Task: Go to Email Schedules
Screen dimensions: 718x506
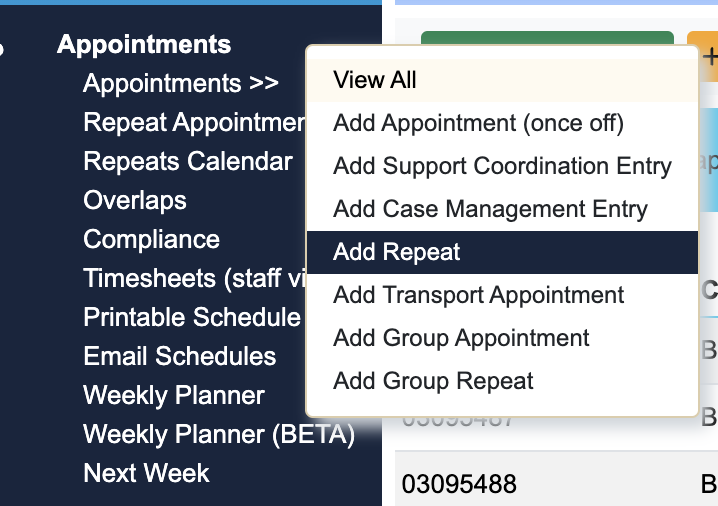Action: click(x=180, y=356)
